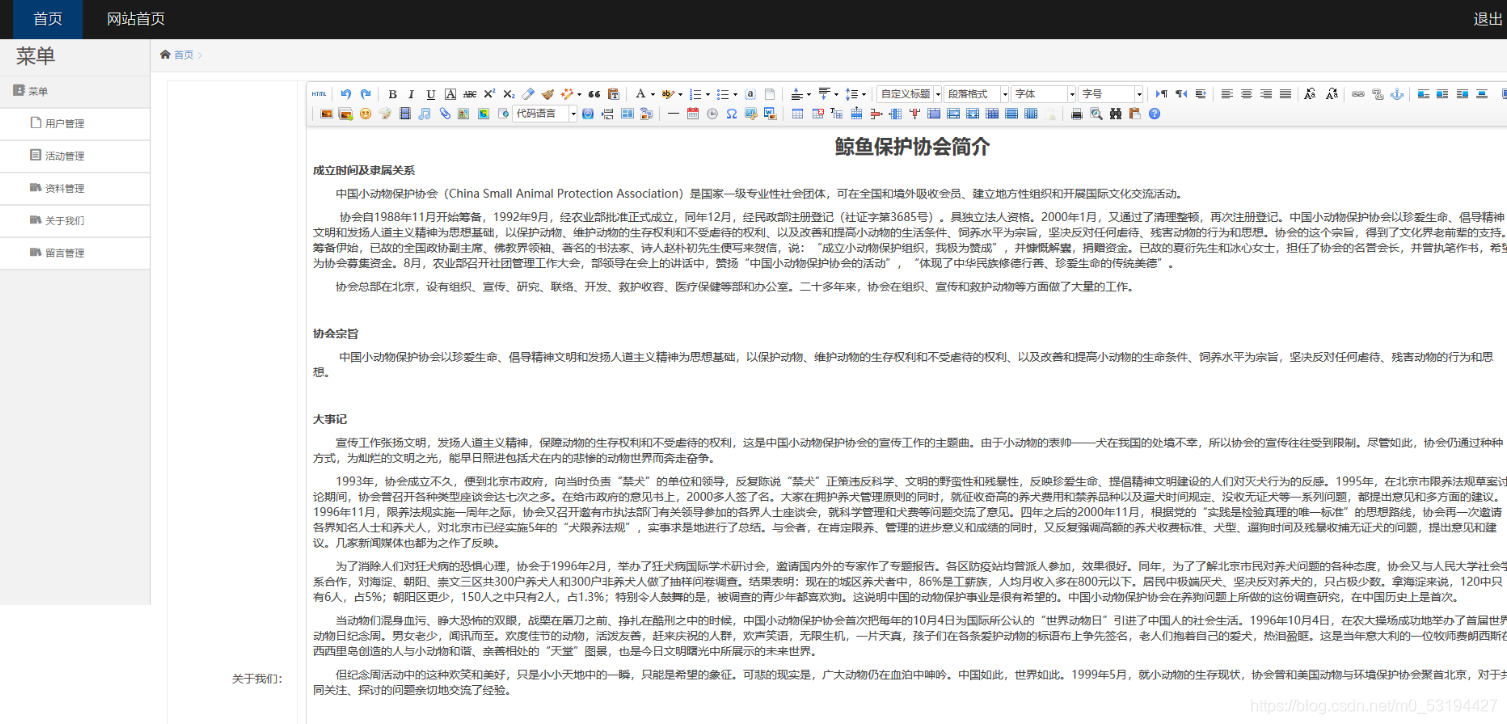This screenshot has width=1507, height=724.
Task: Redo the last undone edit
Action: [366, 94]
